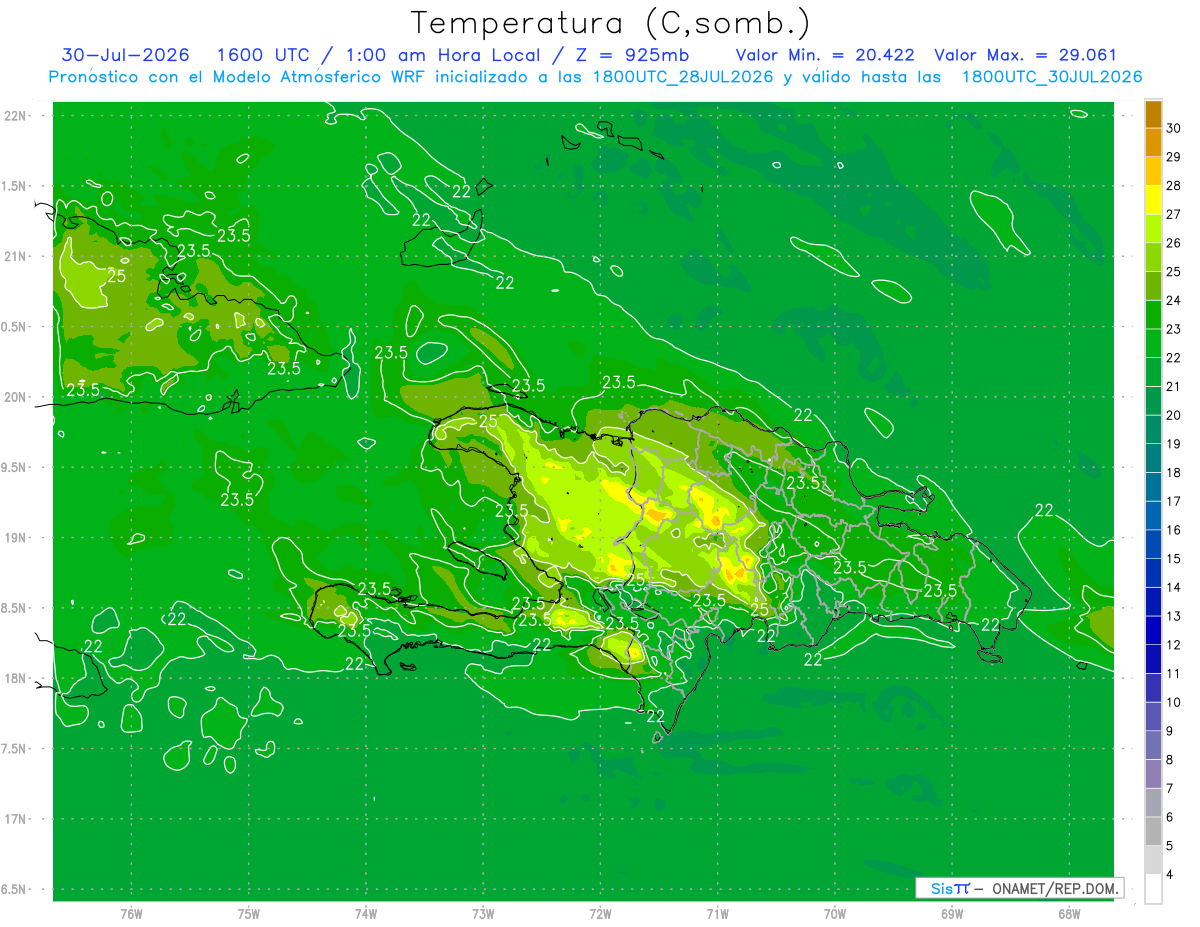This screenshot has width=1200, height=927.
Task: Click "Valor Min. = 20.422" text
Action: [825, 55]
